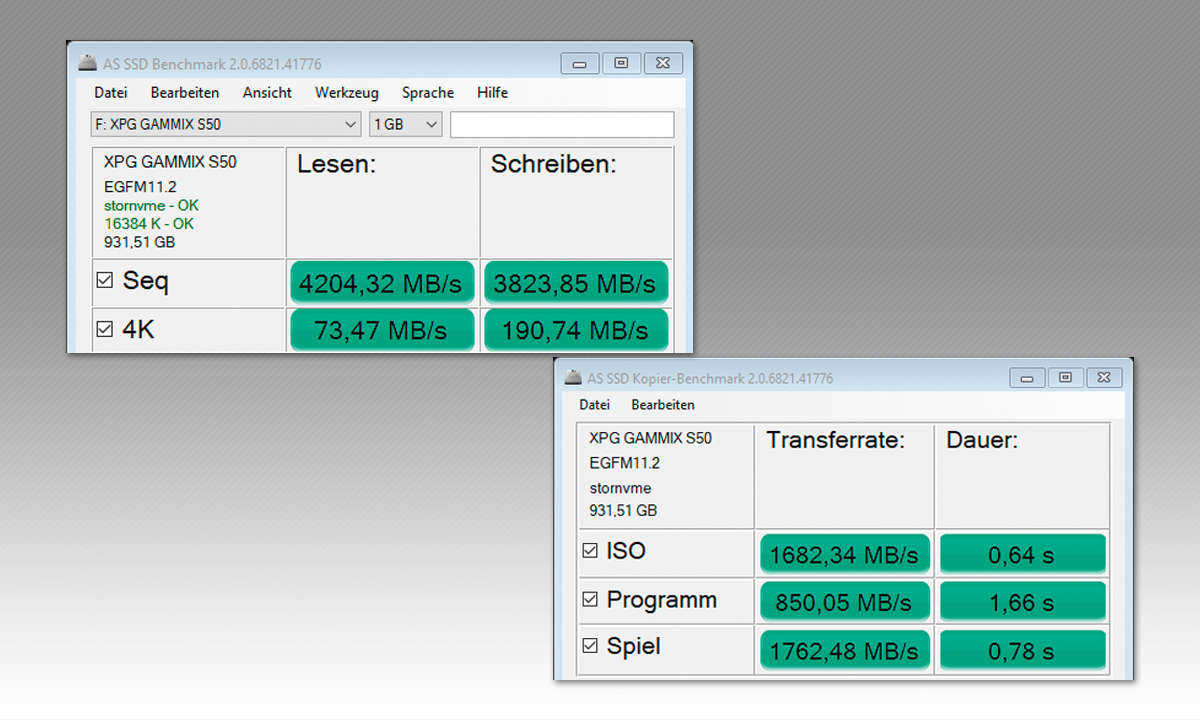Click the 4K write result 190,74 MB/s
The width and height of the screenshot is (1200, 720).
click(575, 331)
